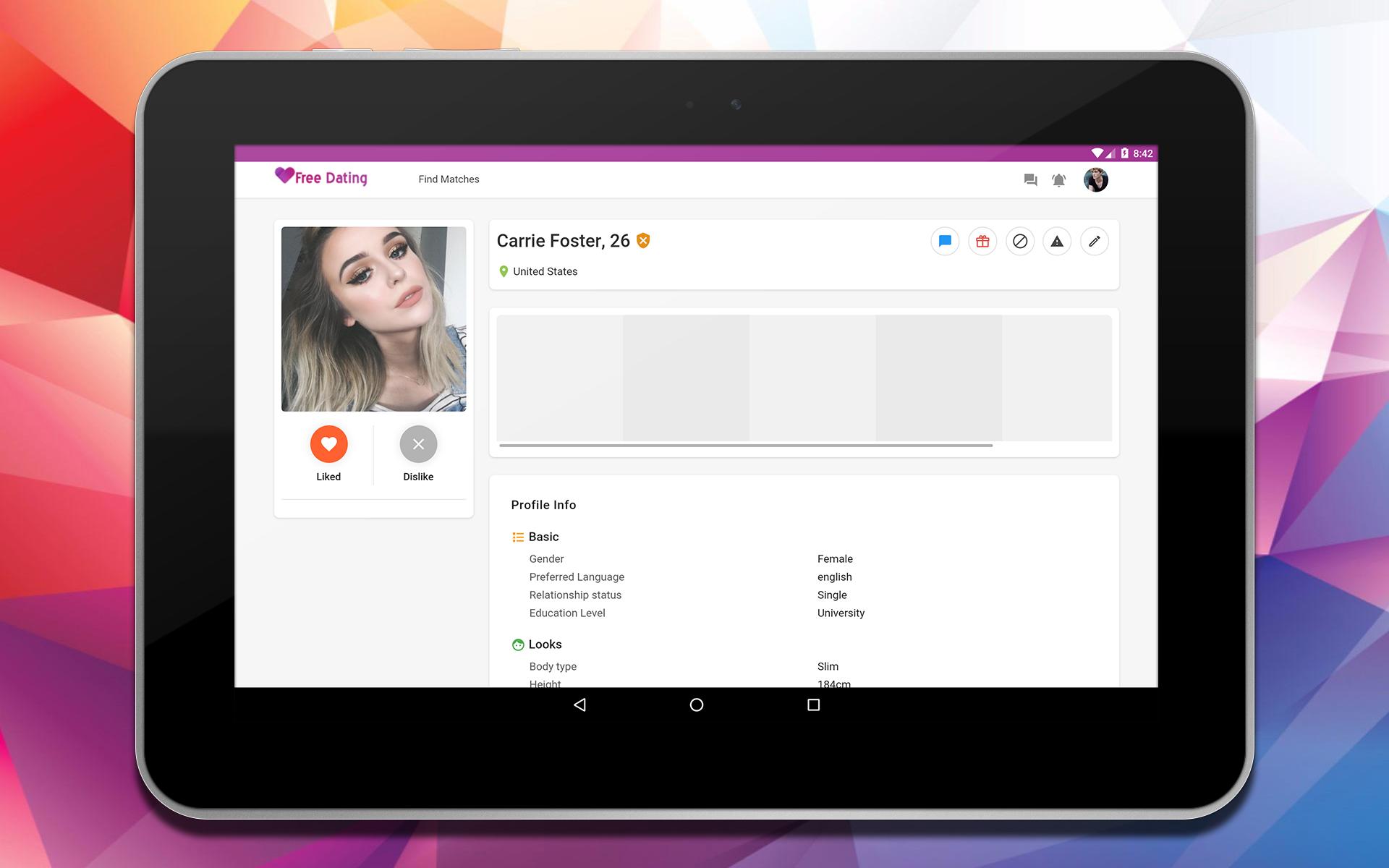Image resolution: width=1389 pixels, height=868 pixels.
Task: Open the notifications bell icon
Action: 1058,180
